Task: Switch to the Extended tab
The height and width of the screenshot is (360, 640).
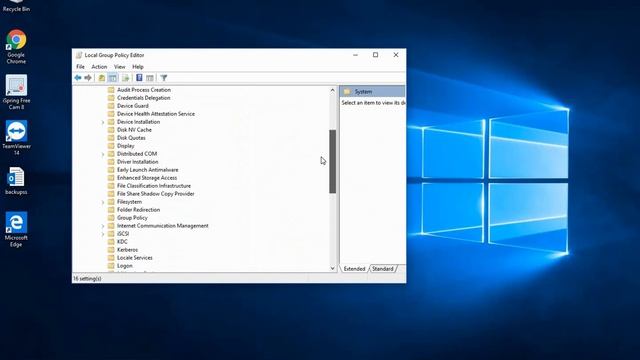Action: click(354, 269)
